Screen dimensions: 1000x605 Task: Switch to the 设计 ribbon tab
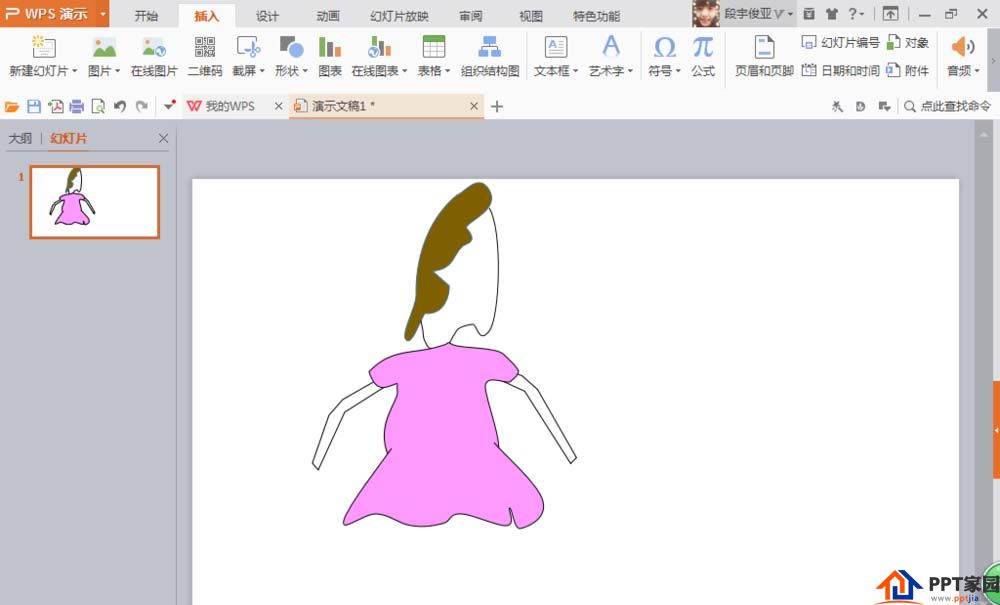coord(267,16)
